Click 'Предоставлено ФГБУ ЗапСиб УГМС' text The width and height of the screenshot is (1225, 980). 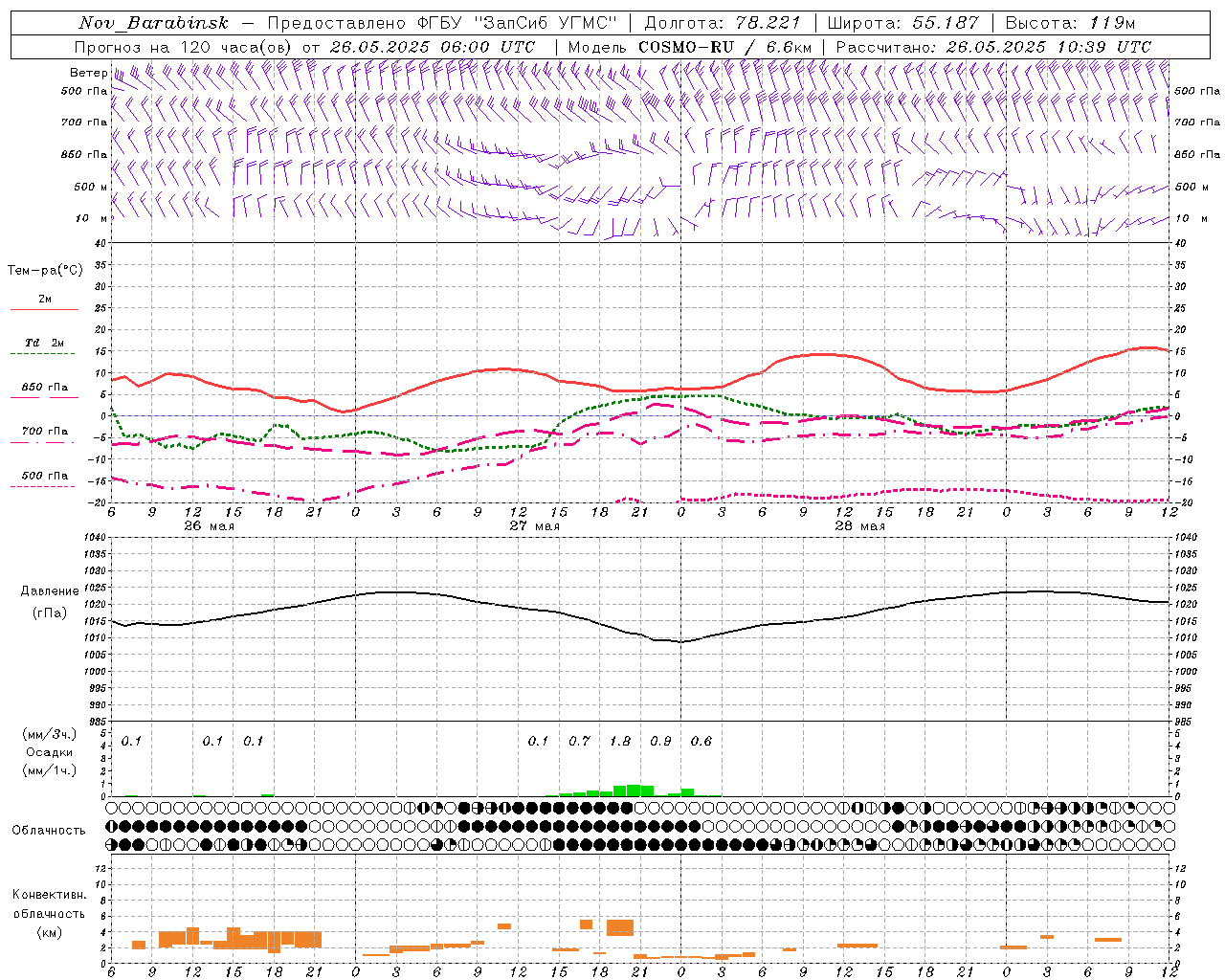(441, 23)
